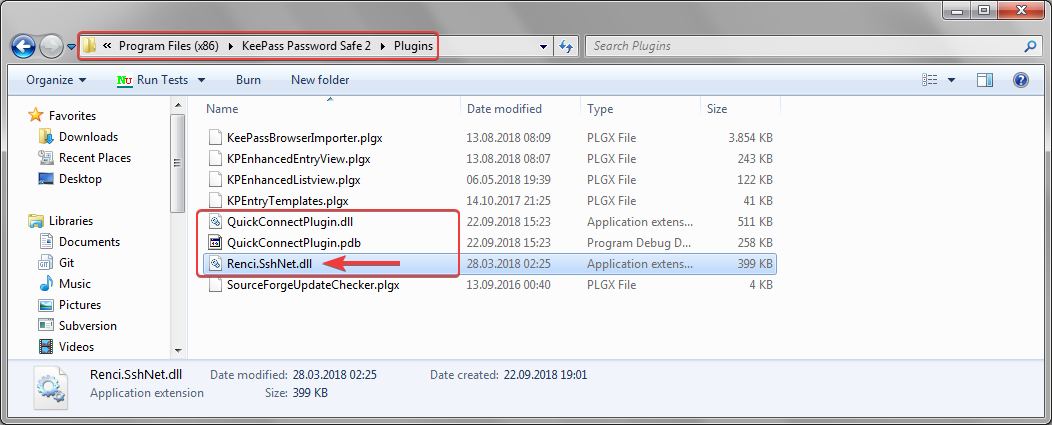Click the Plugins breadcrumb segment
The height and width of the screenshot is (425, 1052).
pyautogui.click(x=413, y=46)
